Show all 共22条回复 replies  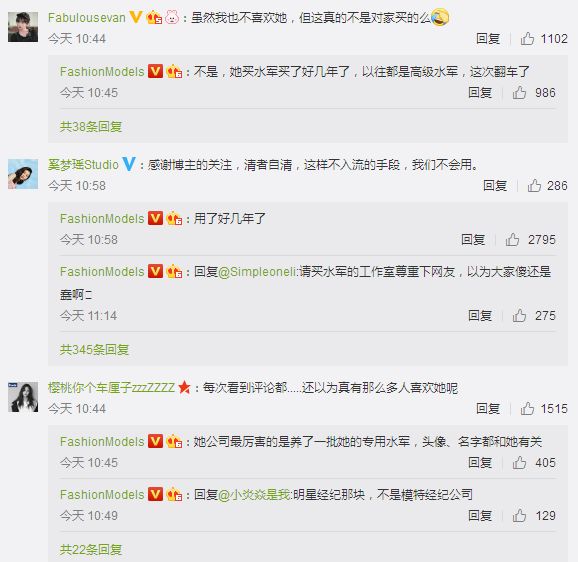click(91, 550)
